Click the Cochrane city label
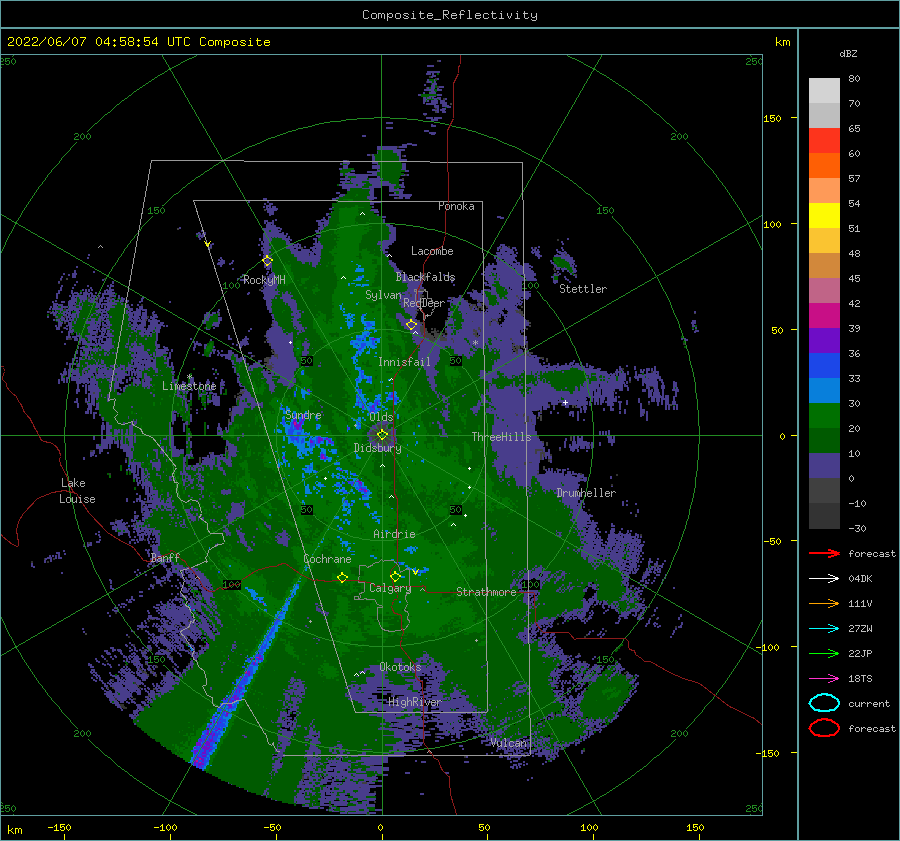 (x=327, y=559)
